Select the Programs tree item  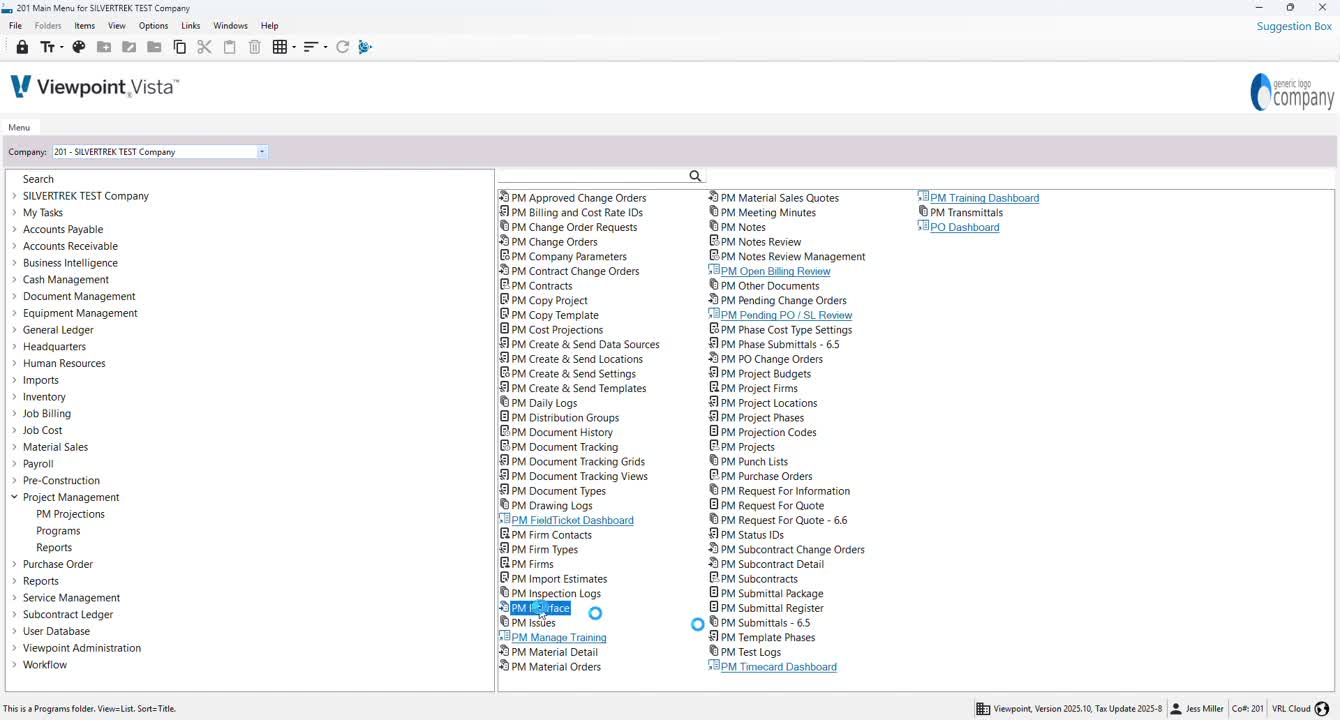(x=58, y=531)
